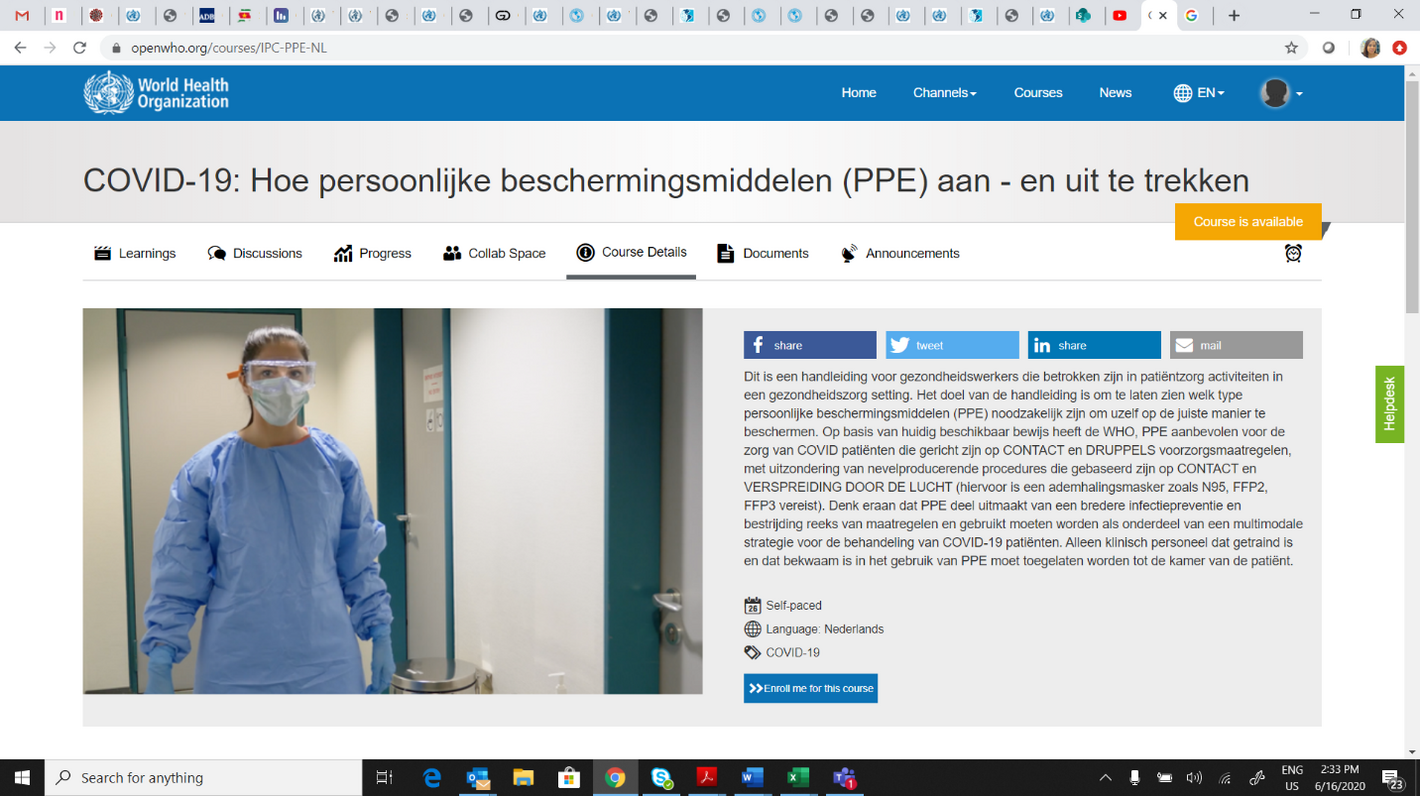Open the Documents tab
1420x796 pixels.
(x=762, y=253)
